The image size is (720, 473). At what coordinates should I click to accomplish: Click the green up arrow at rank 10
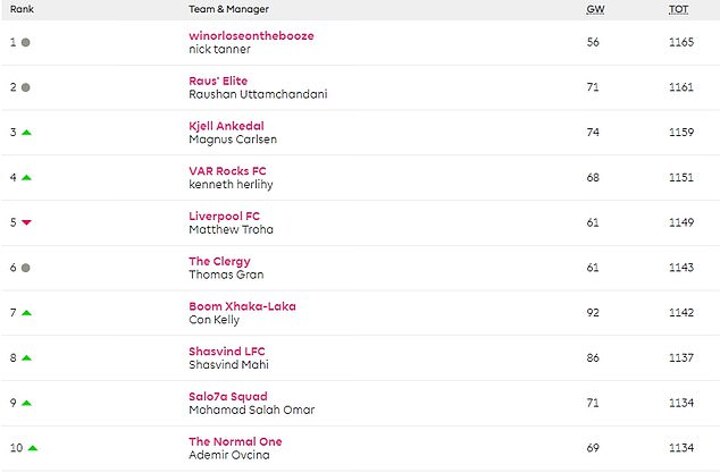[x=33, y=448]
